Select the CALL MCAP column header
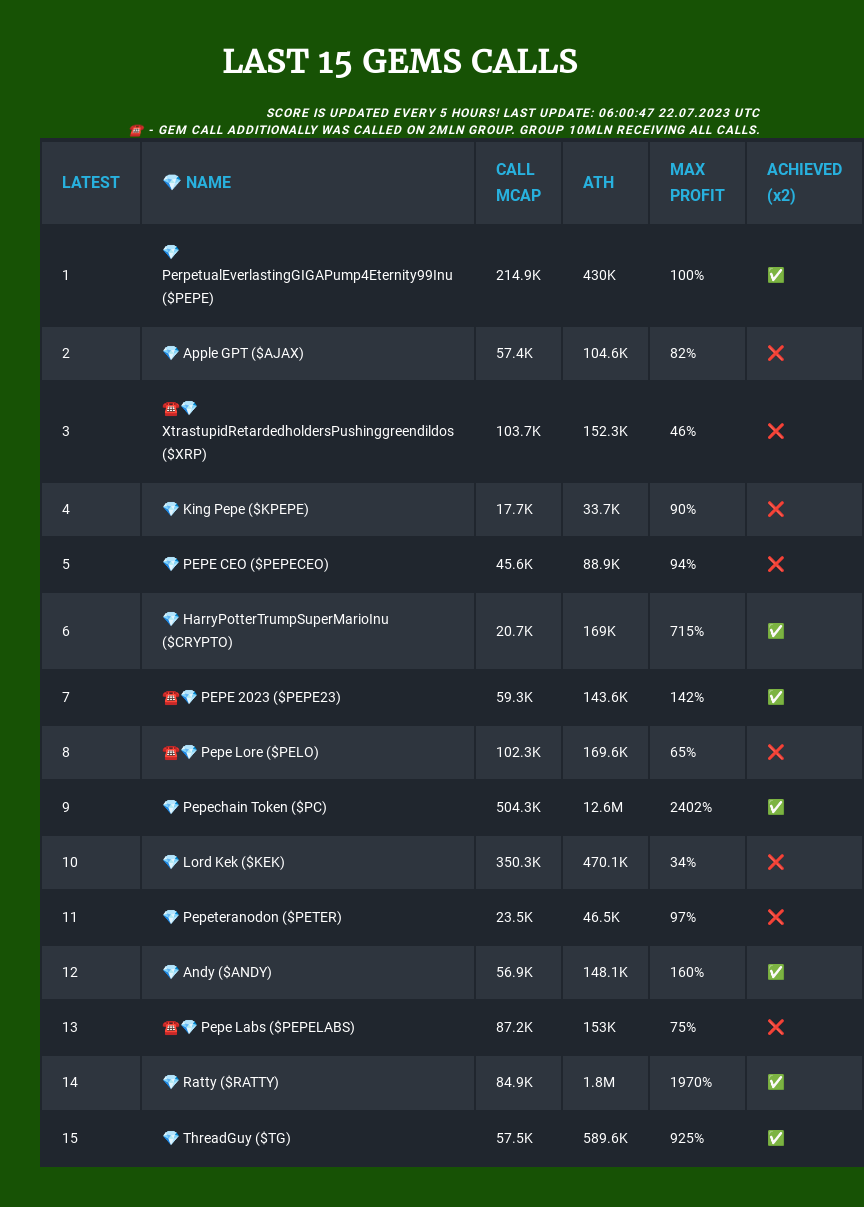 tap(518, 182)
